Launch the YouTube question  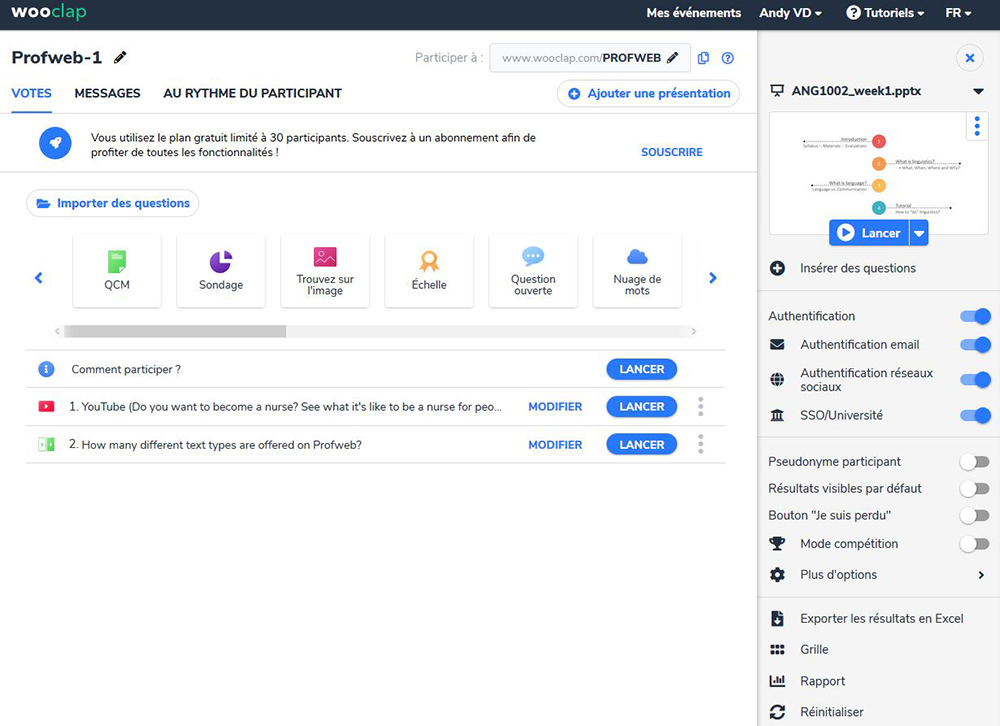(x=642, y=406)
